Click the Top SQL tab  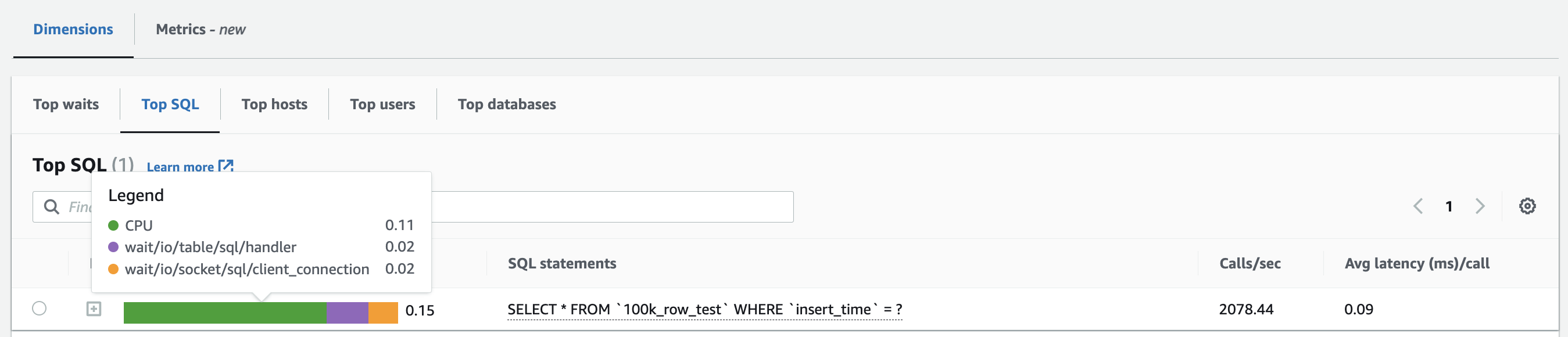point(170,104)
